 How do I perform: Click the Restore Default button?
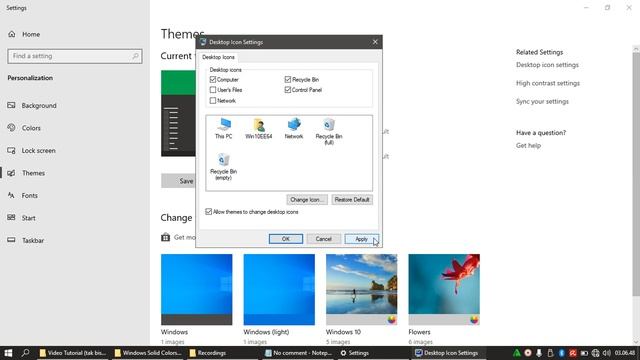(352, 200)
